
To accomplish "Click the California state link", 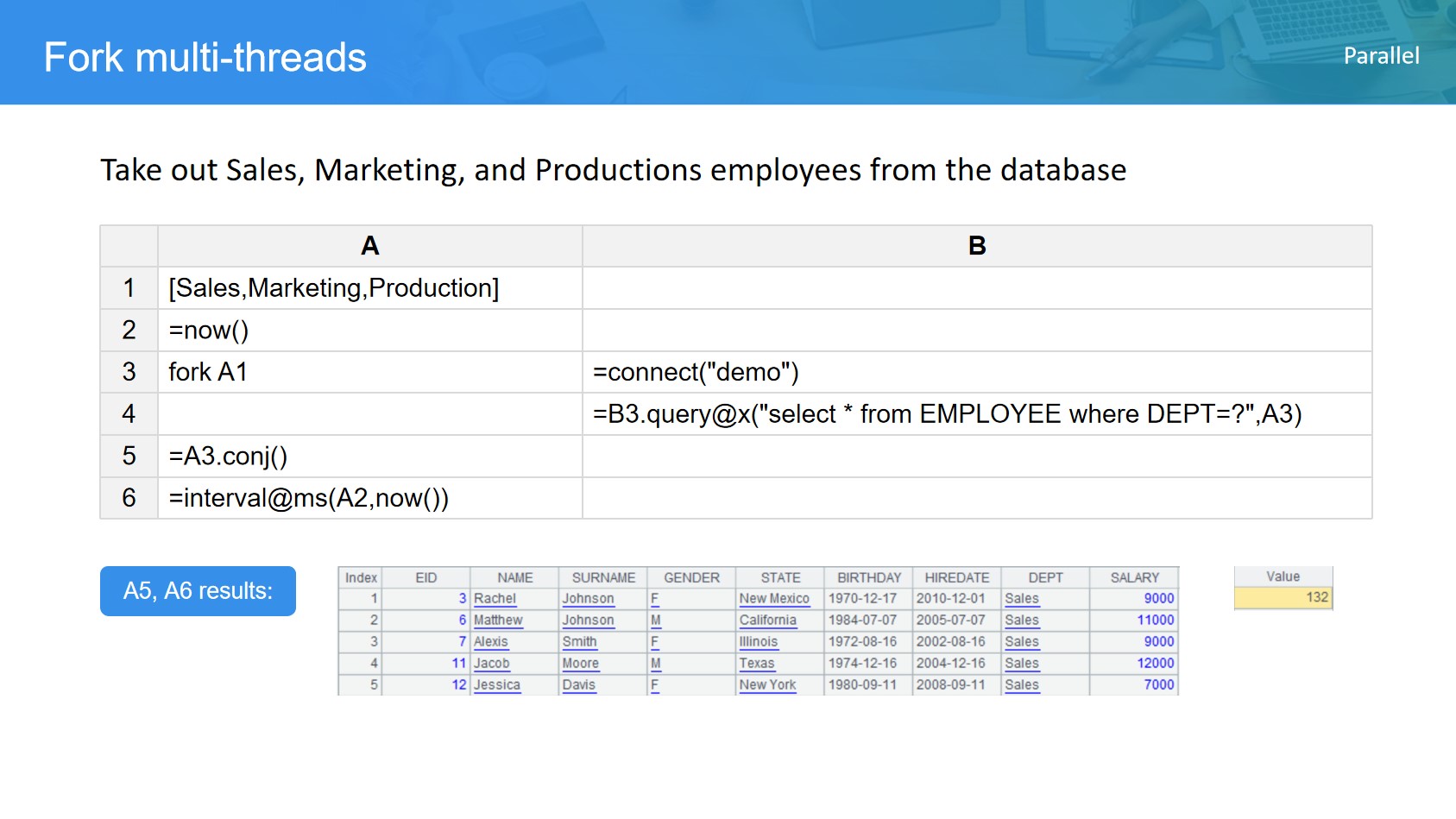I will (x=767, y=621).
